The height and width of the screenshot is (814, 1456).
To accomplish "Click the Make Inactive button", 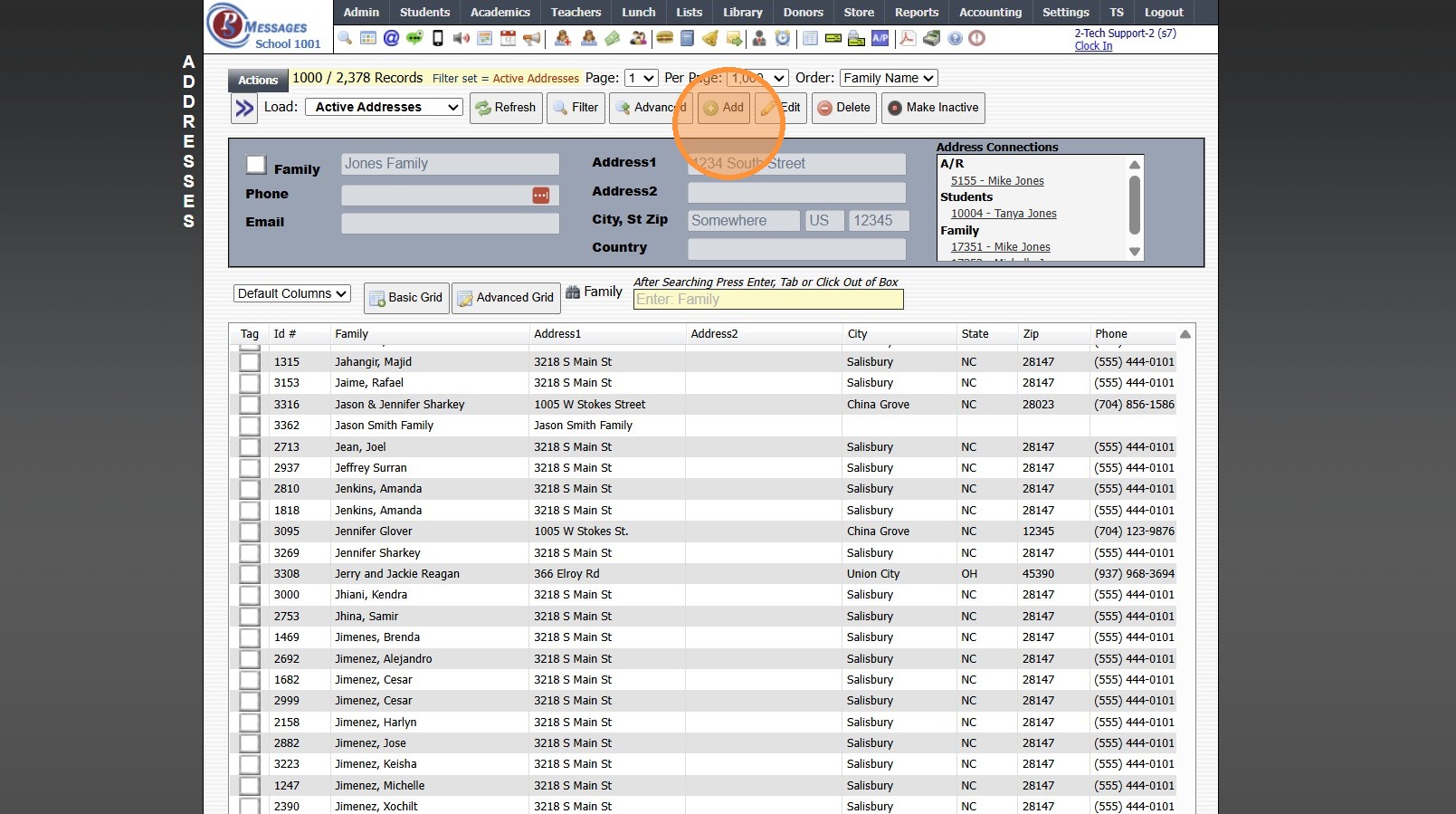I will tap(932, 108).
